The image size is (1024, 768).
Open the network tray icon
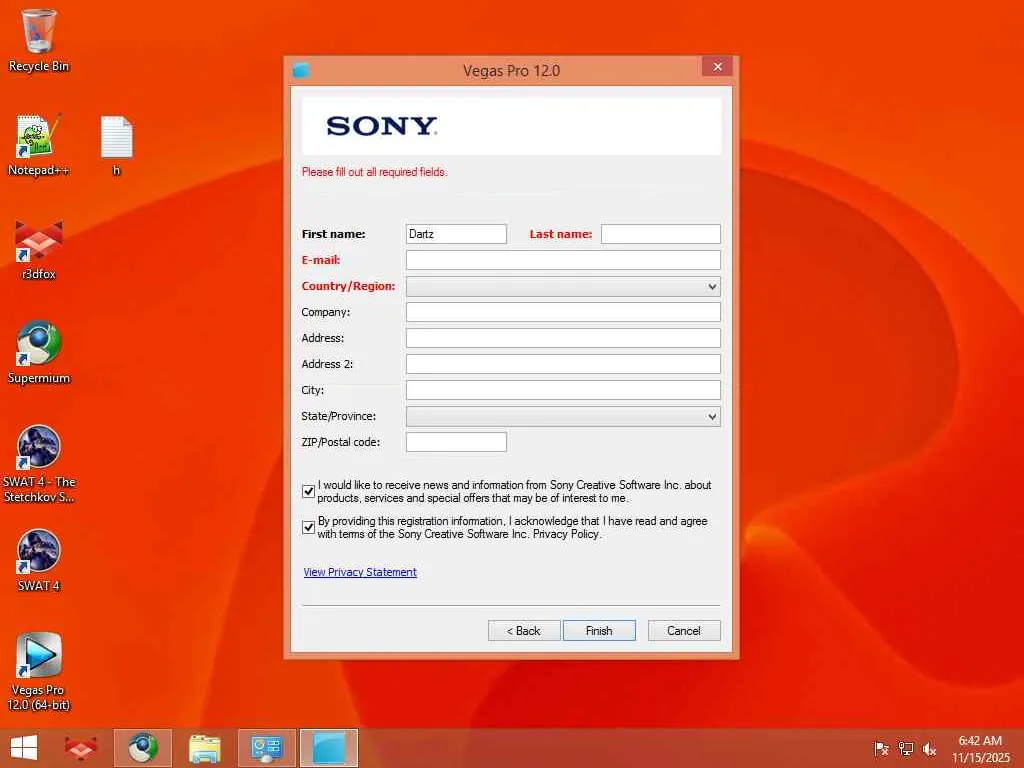click(x=905, y=748)
